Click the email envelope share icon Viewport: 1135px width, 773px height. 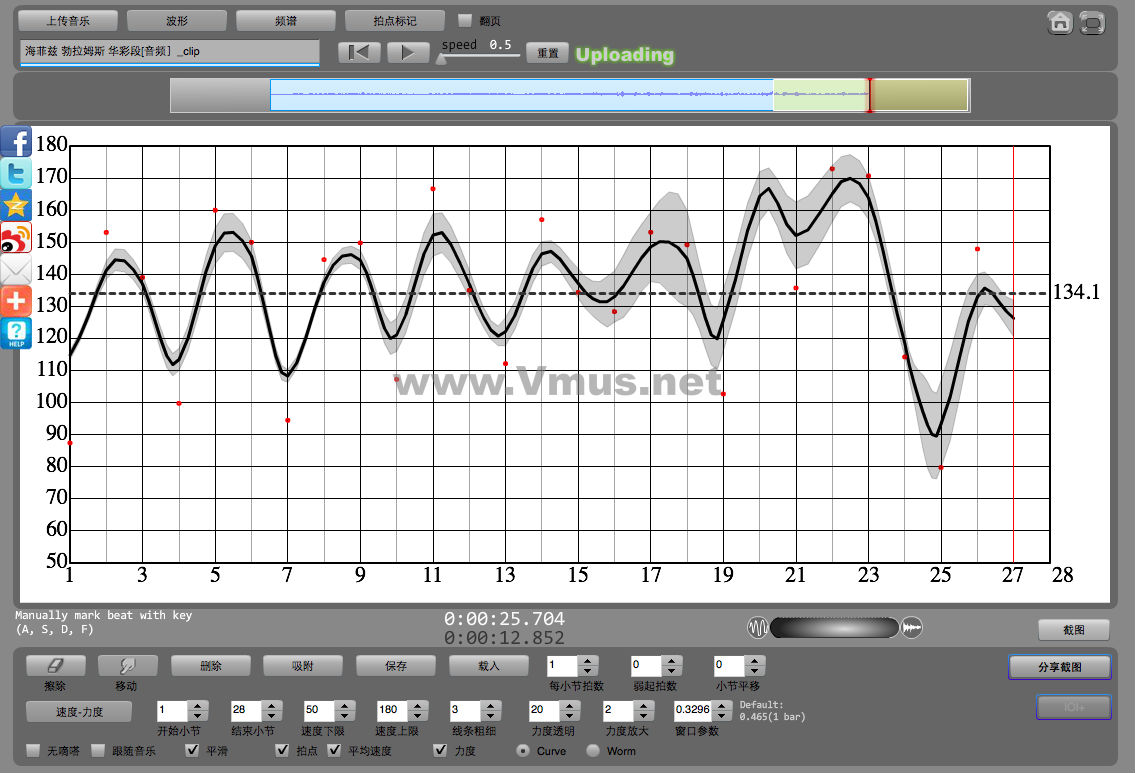point(16,270)
